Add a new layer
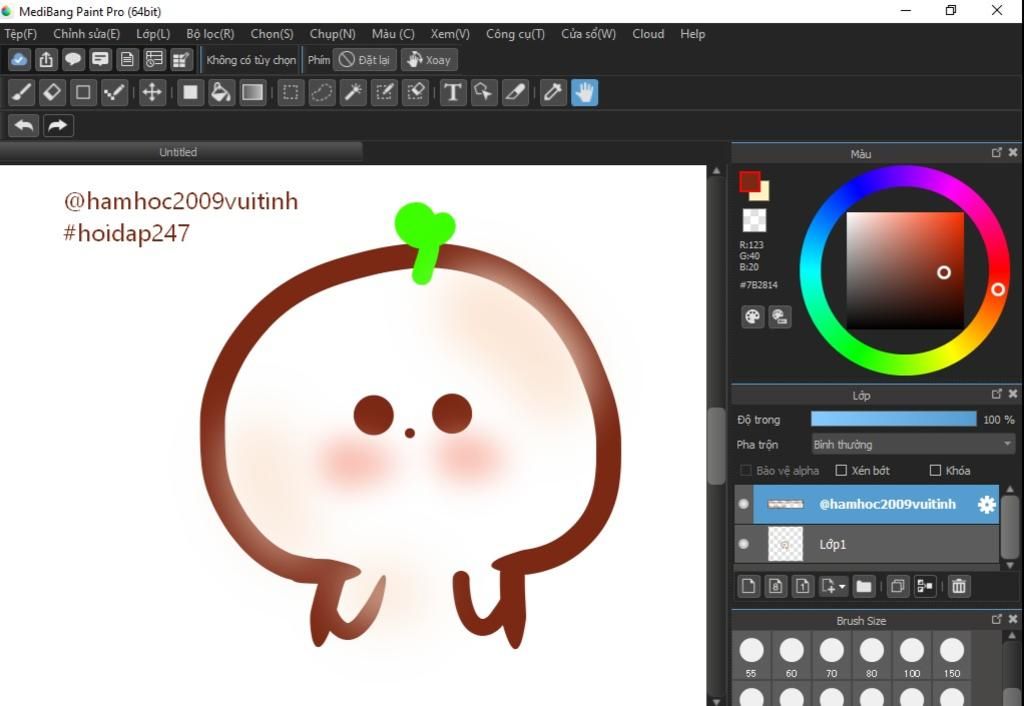 [x=748, y=586]
